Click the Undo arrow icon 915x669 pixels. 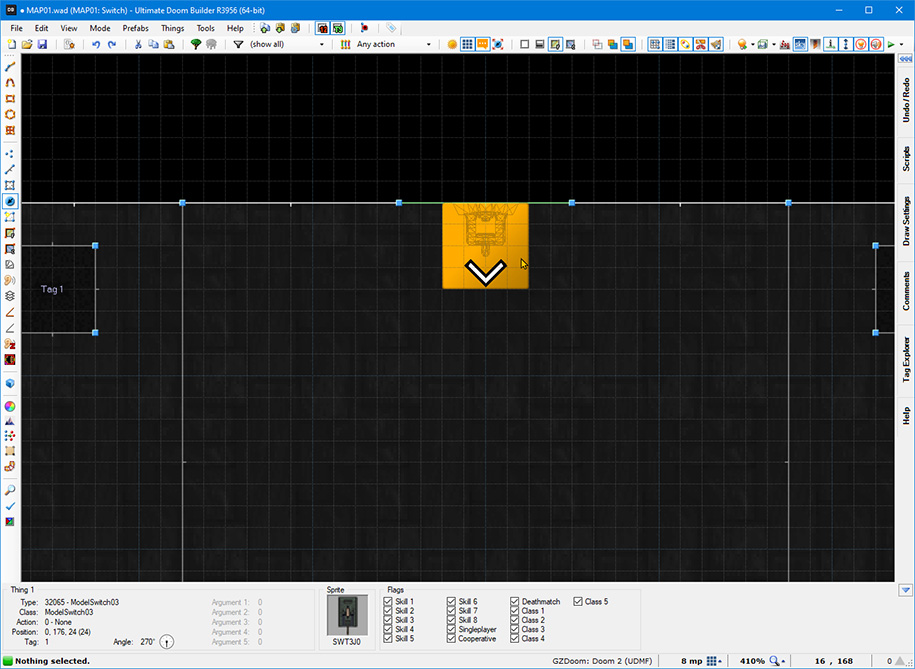[x=96, y=44]
